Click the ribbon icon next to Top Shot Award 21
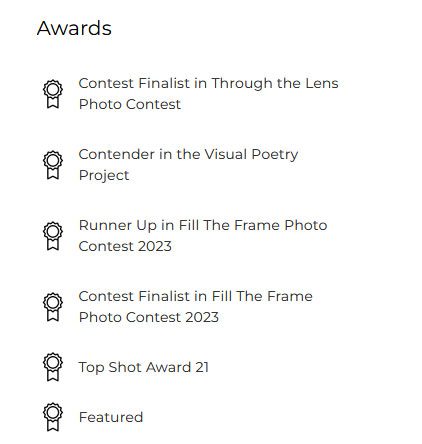This screenshot has height=444, width=422. [x=53, y=367]
